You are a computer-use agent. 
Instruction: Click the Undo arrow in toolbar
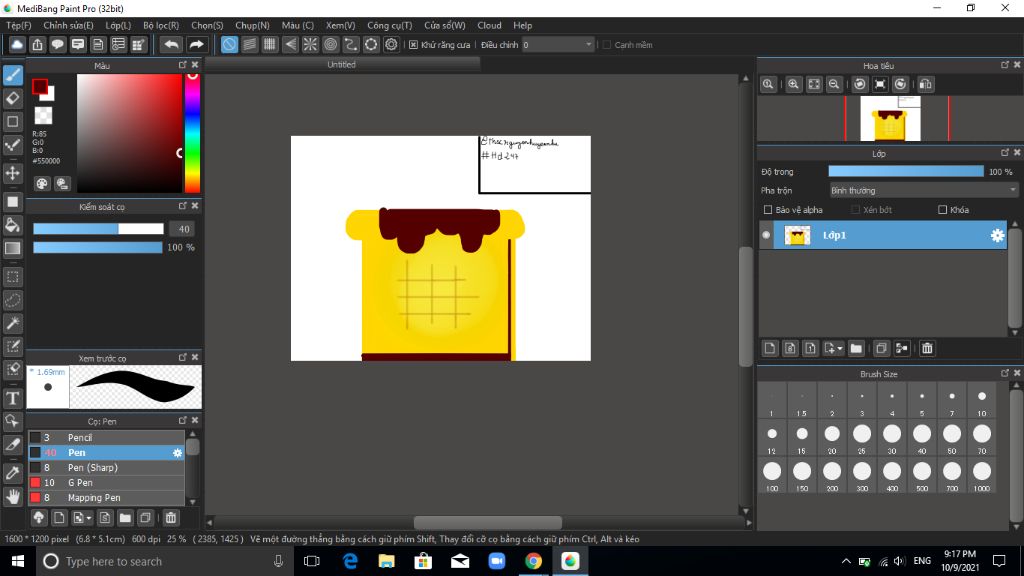coord(171,44)
